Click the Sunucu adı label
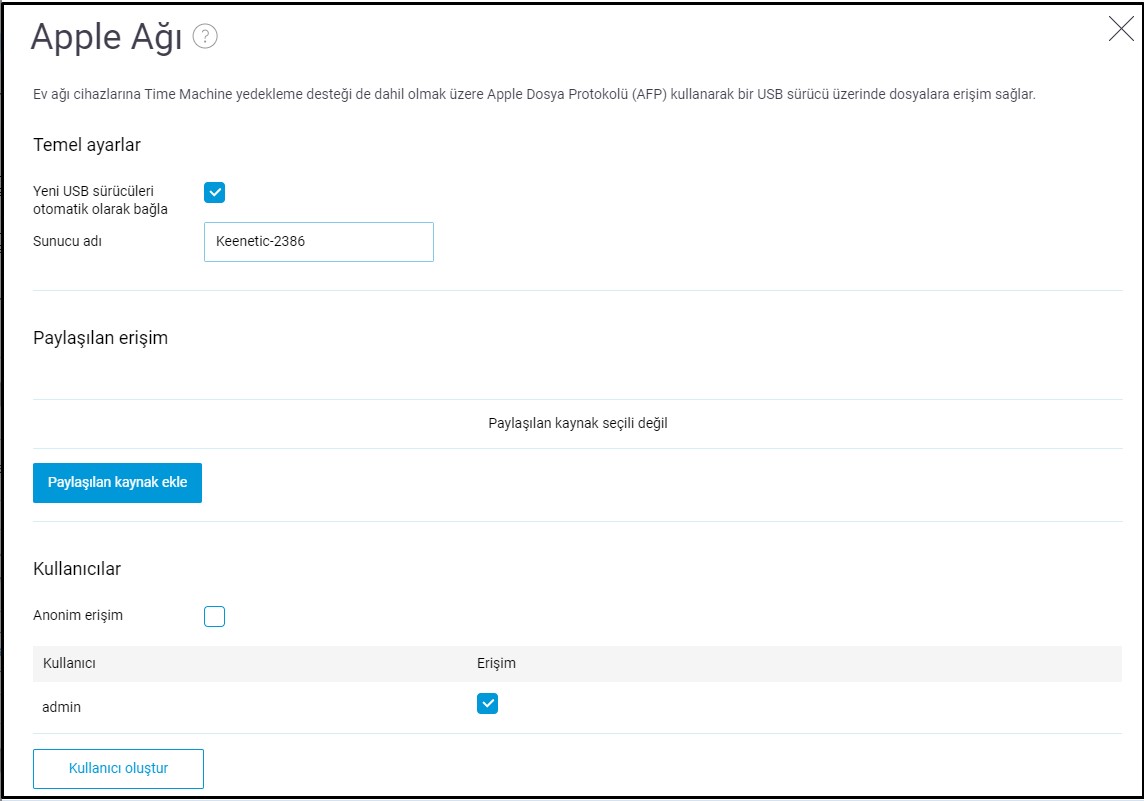This screenshot has width=1144, height=801. tap(68, 242)
